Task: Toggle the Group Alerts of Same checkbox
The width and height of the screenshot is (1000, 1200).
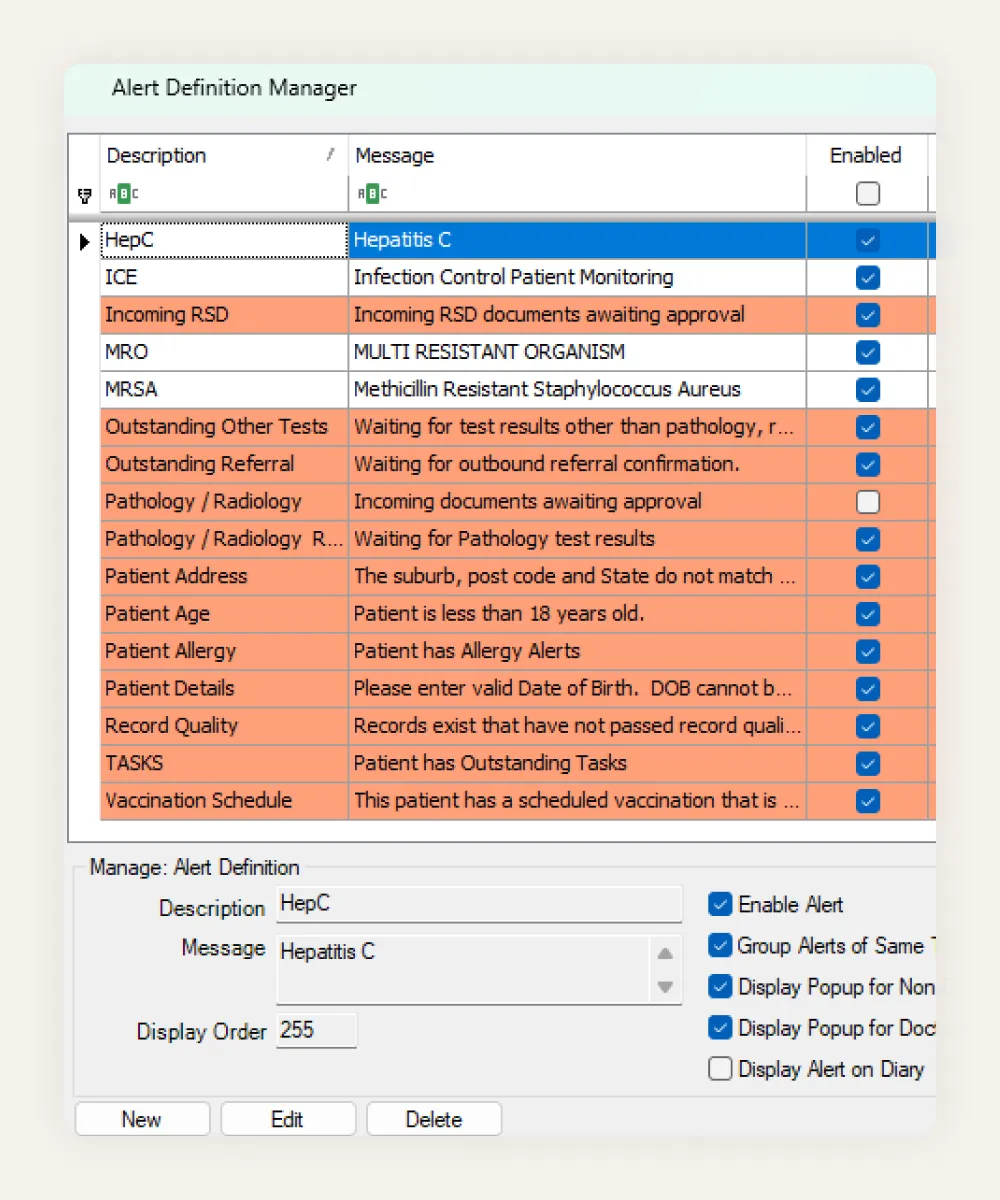Action: (720, 945)
